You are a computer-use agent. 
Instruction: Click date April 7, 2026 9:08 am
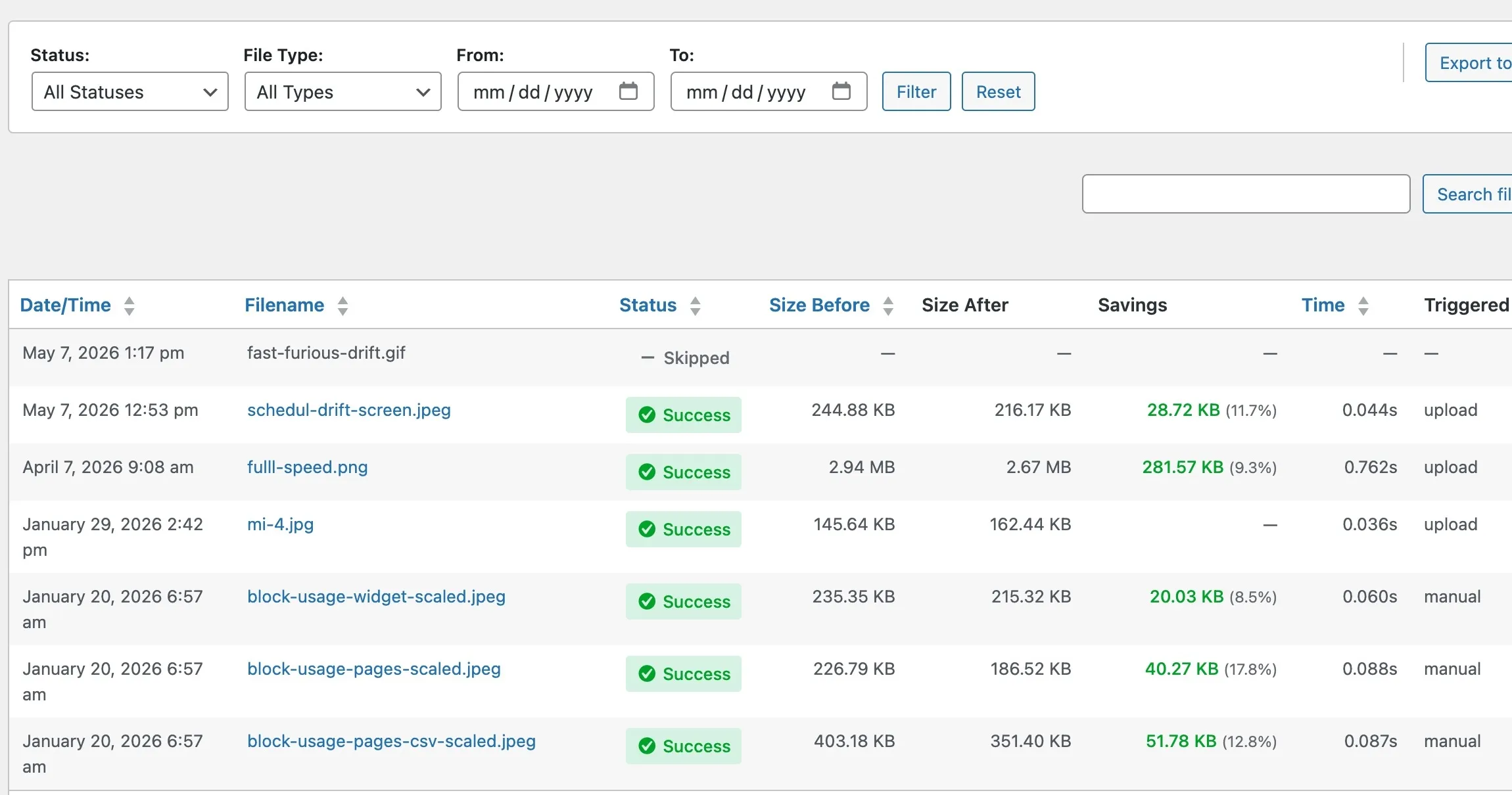point(108,467)
